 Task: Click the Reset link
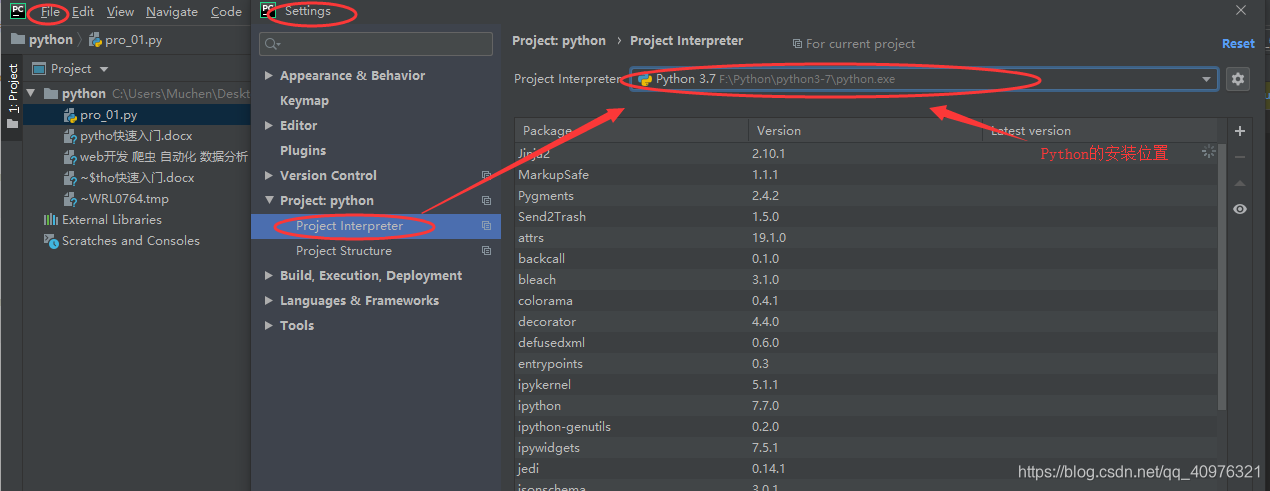(x=1238, y=44)
